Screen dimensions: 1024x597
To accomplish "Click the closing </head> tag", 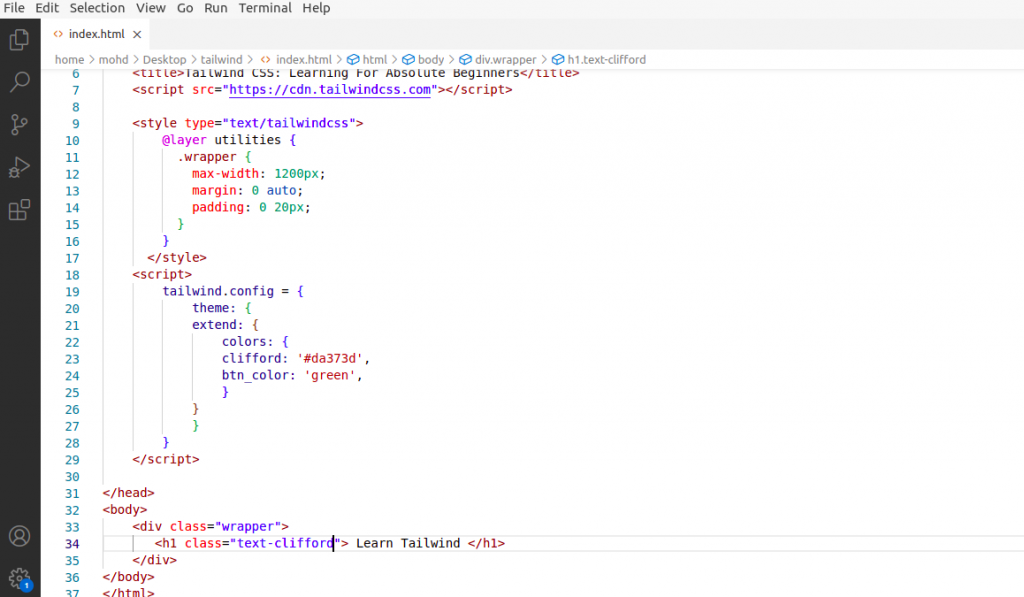I will click(129, 492).
